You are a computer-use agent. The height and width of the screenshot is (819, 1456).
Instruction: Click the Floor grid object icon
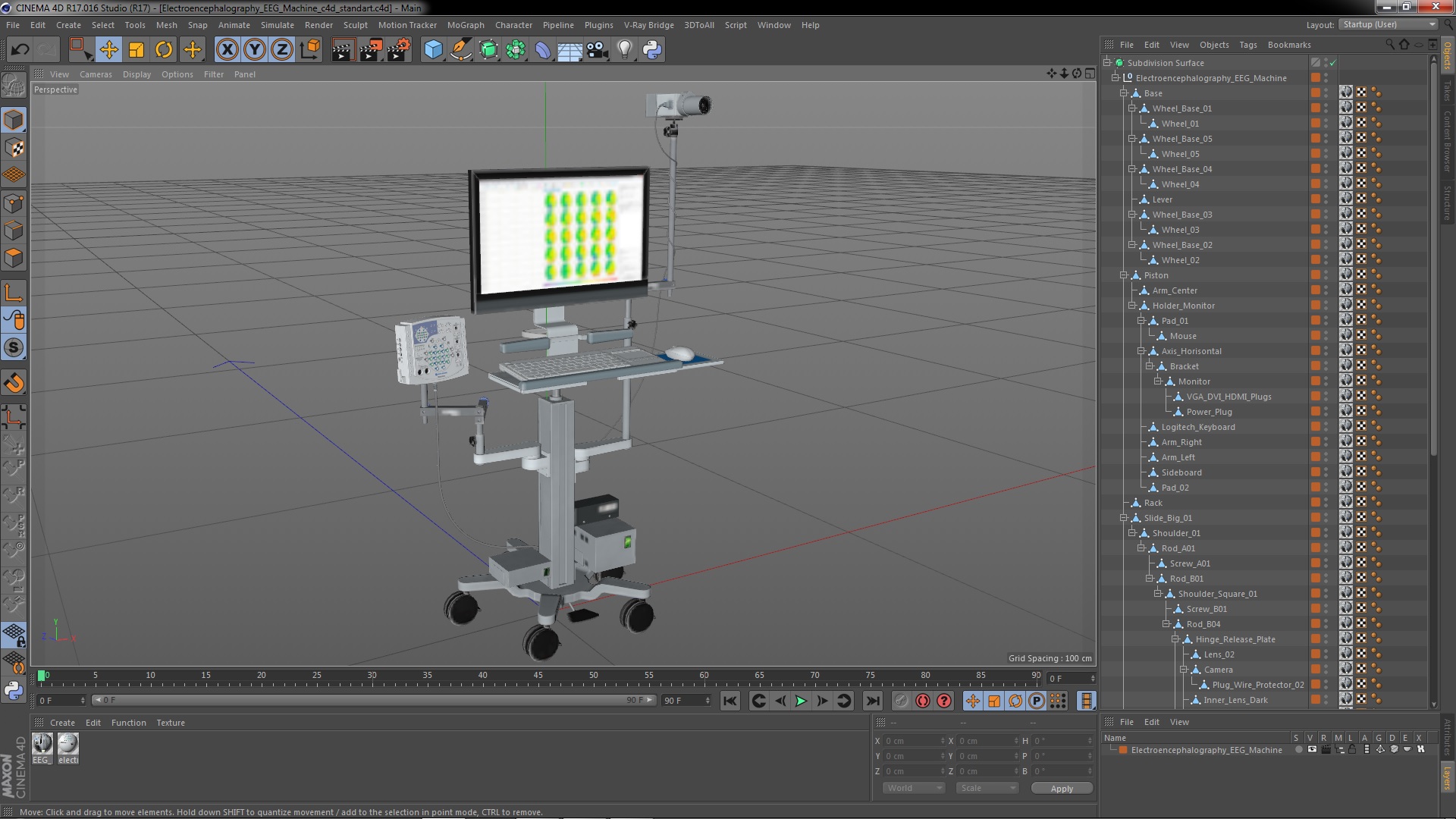coord(570,50)
